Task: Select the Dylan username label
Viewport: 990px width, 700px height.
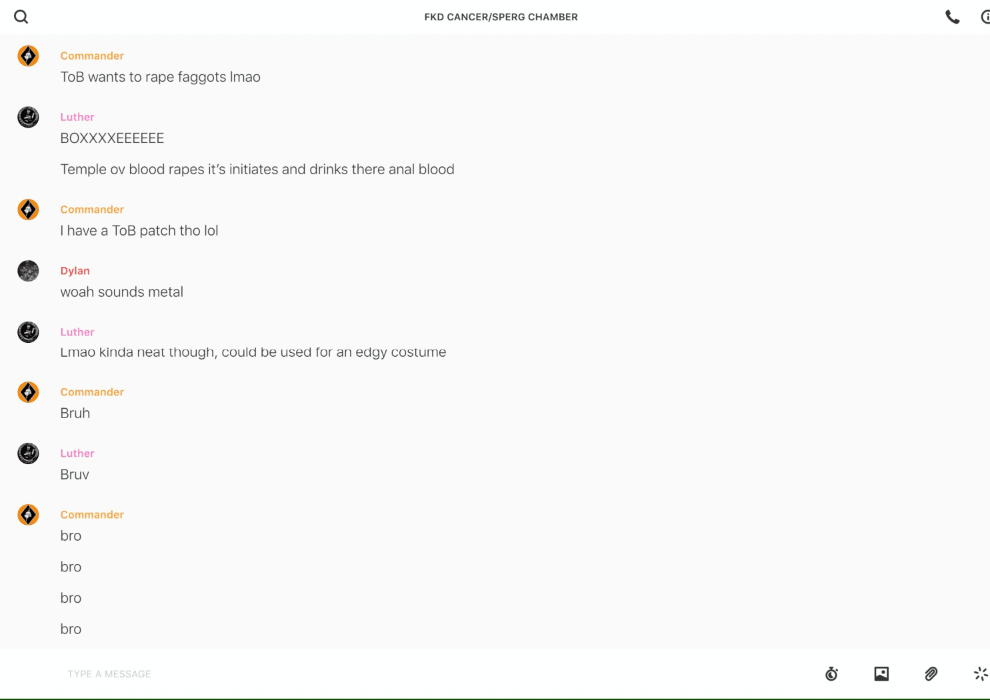Action: click(x=75, y=271)
